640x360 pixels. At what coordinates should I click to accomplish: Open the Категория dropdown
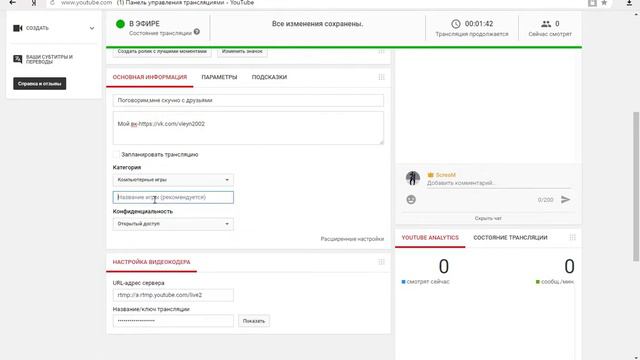tap(173, 180)
